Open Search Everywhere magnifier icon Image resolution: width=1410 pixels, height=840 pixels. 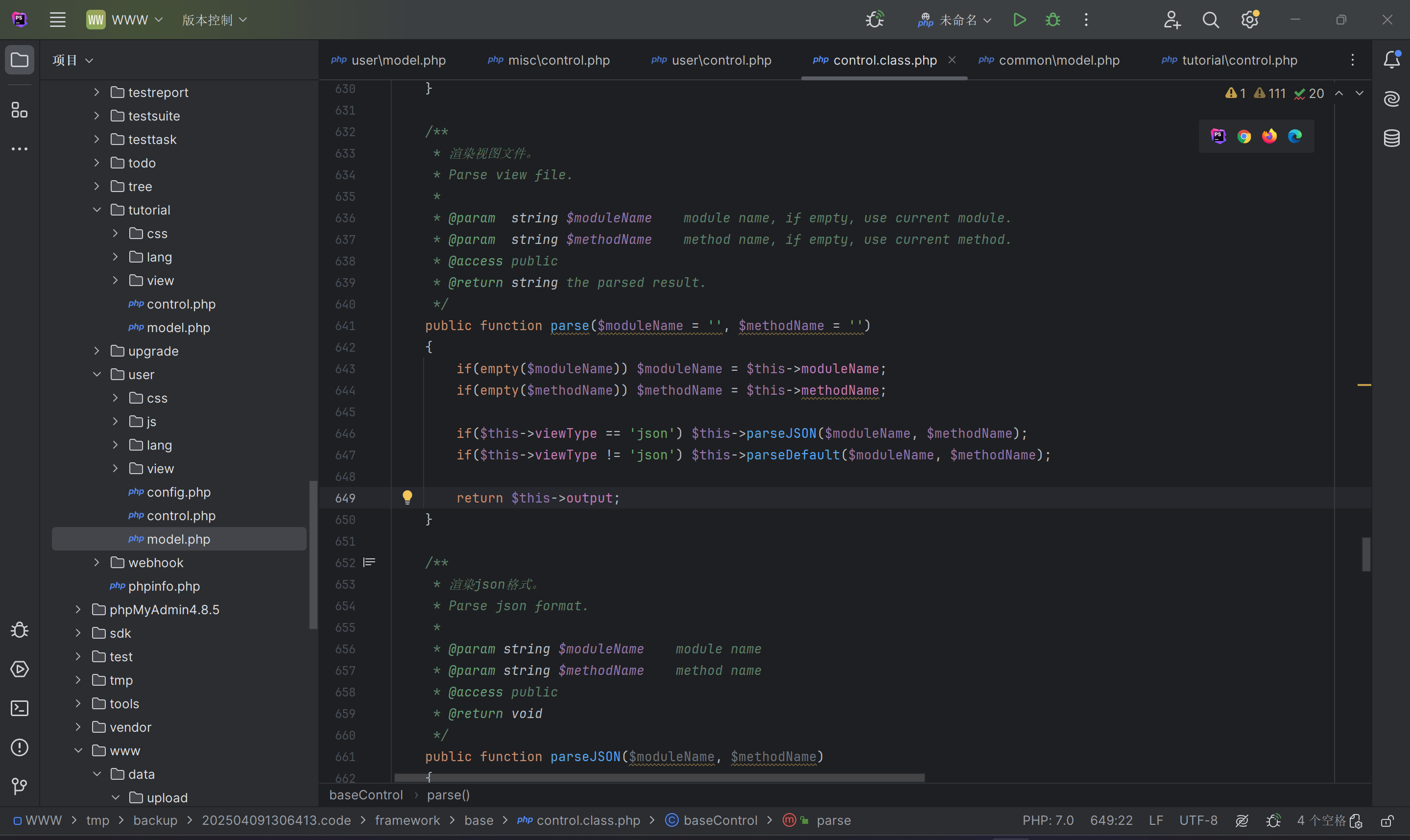pyautogui.click(x=1210, y=20)
